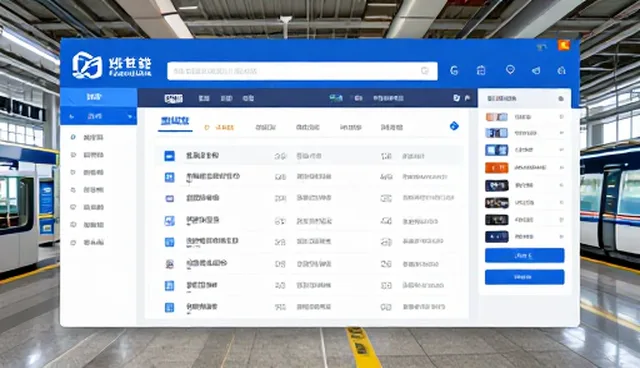The width and height of the screenshot is (640, 368).
Task: Open the first thumbnail in the right panel list
Action: pos(496,117)
